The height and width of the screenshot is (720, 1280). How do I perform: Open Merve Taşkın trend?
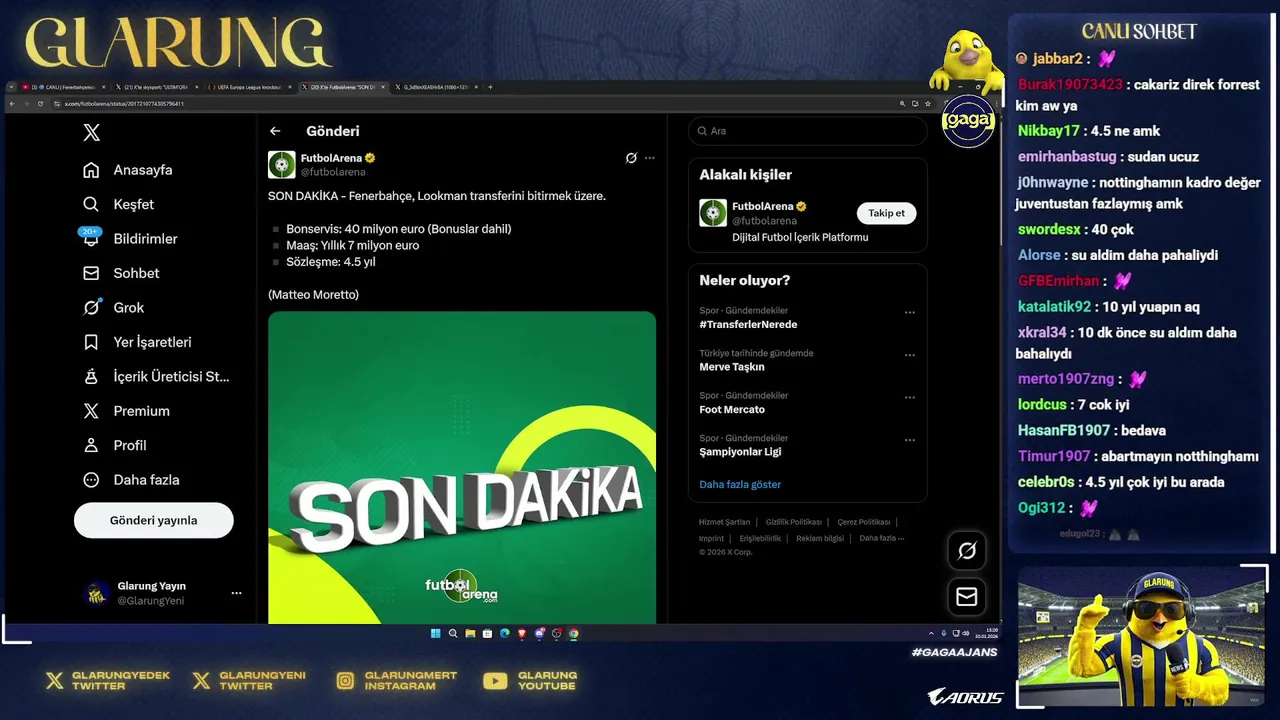[732, 367]
